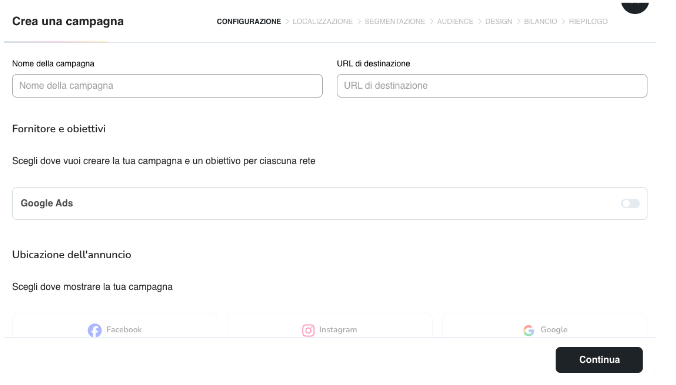Click the Instagram placement label
The height and width of the screenshot is (385, 676).
point(338,329)
